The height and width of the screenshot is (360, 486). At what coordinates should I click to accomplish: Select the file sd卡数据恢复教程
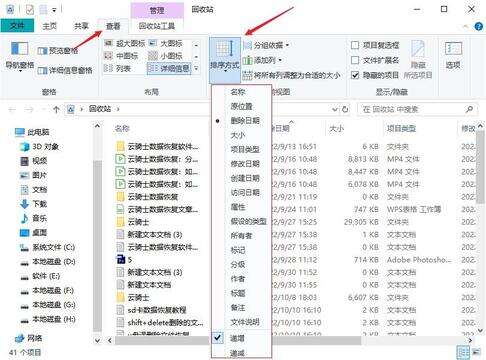(152, 310)
